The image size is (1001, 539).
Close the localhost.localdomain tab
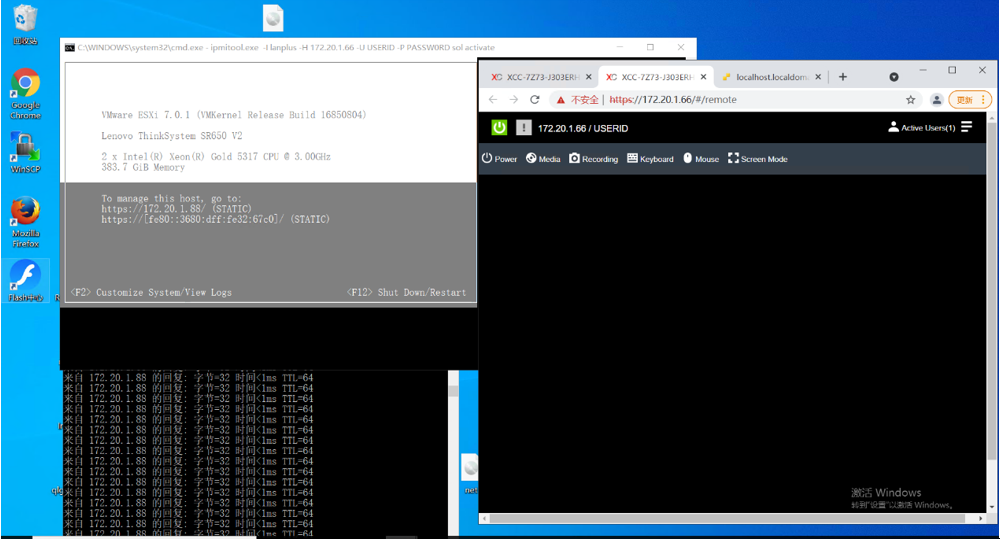coord(818,77)
